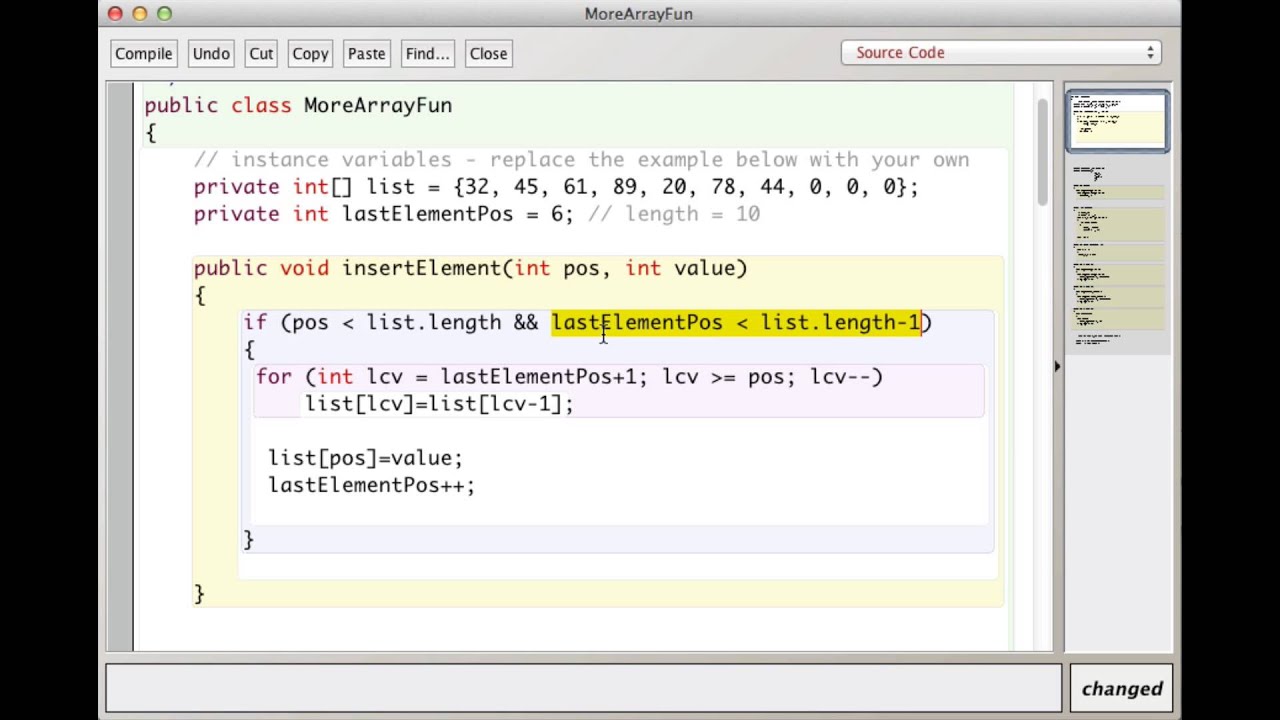Click the vertical editor scrollbar handle

(1042, 152)
